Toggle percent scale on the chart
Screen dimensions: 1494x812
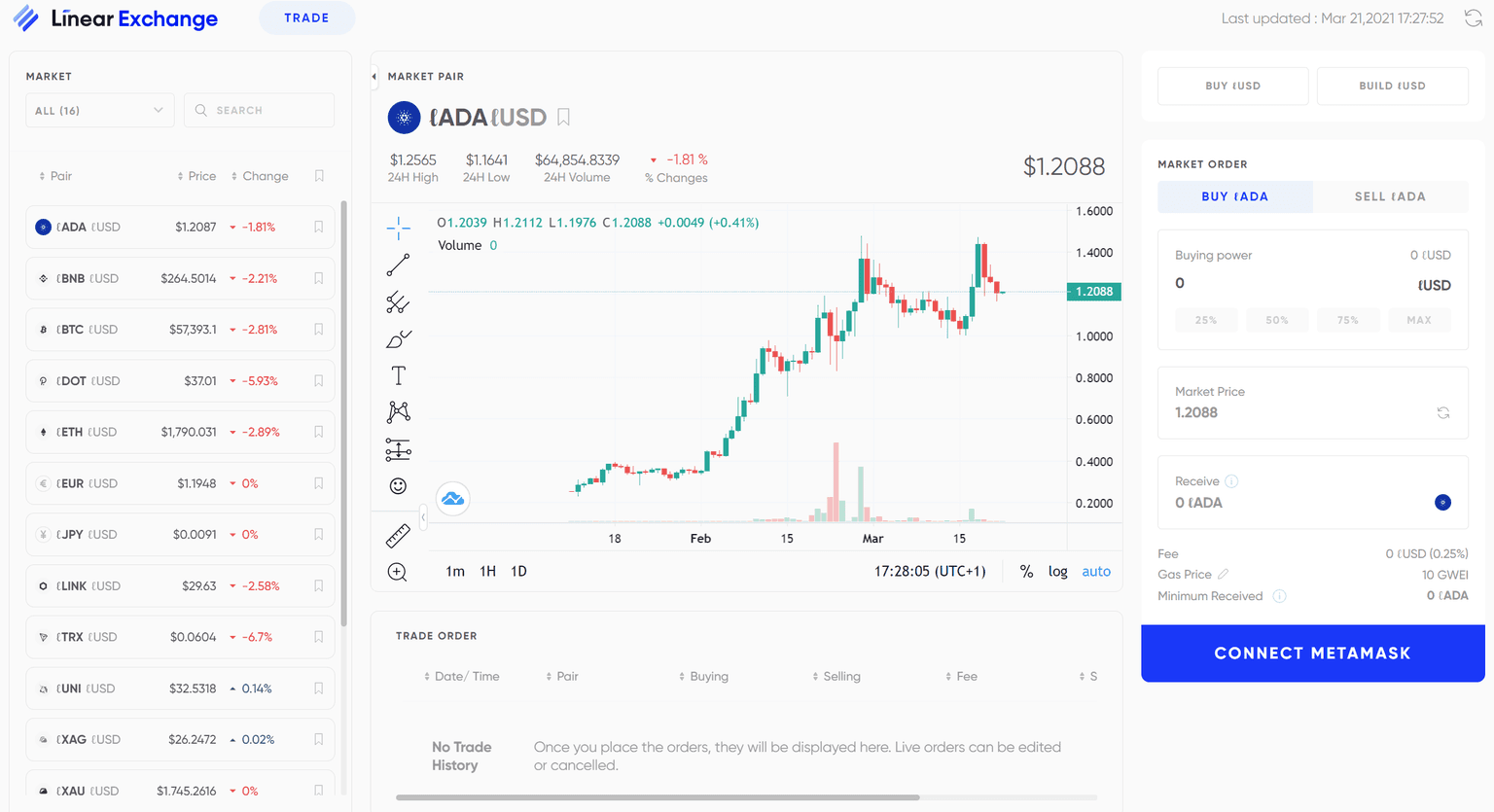pyautogui.click(x=1026, y=572)
